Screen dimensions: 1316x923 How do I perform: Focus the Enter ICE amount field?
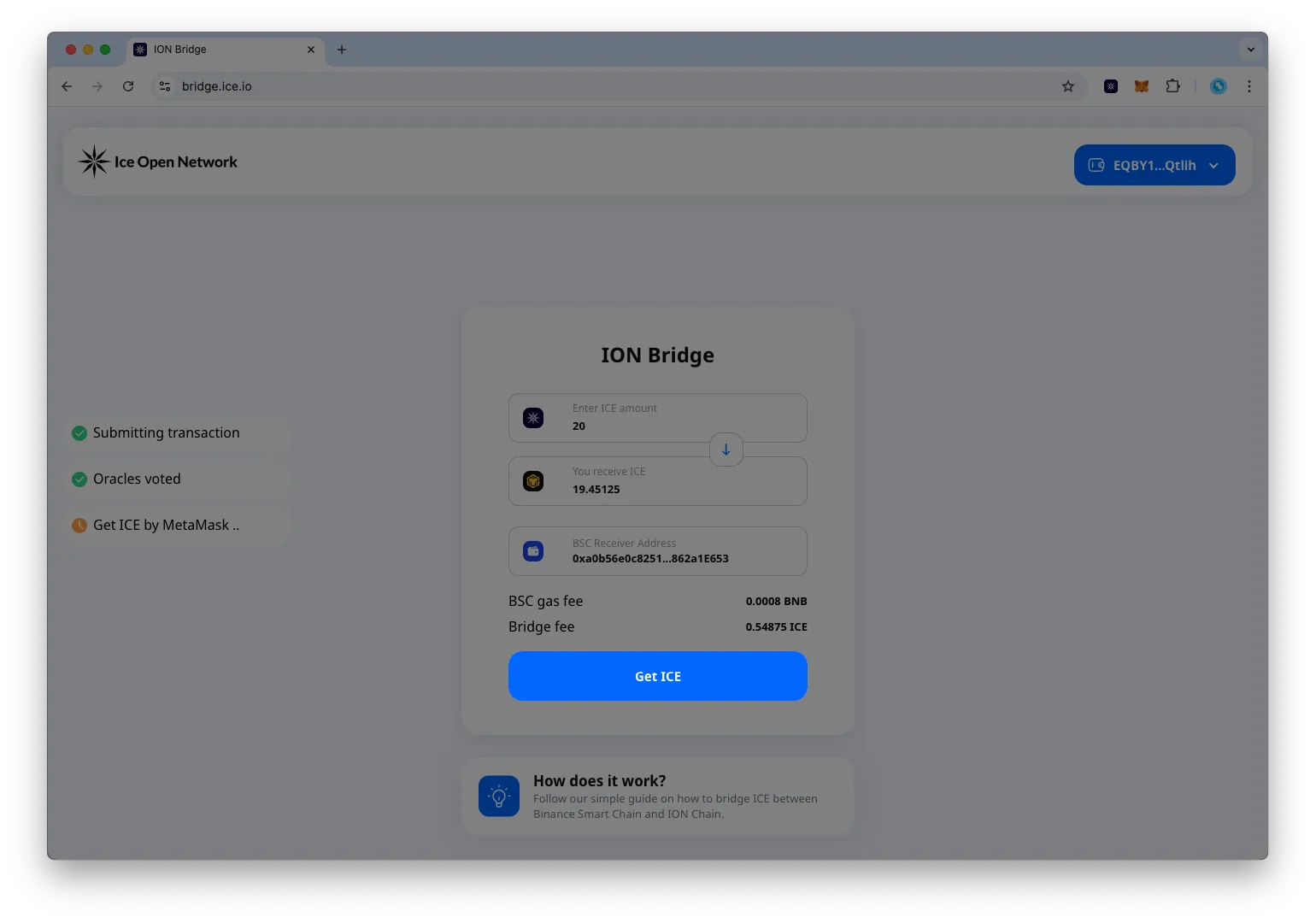point(657,418)
